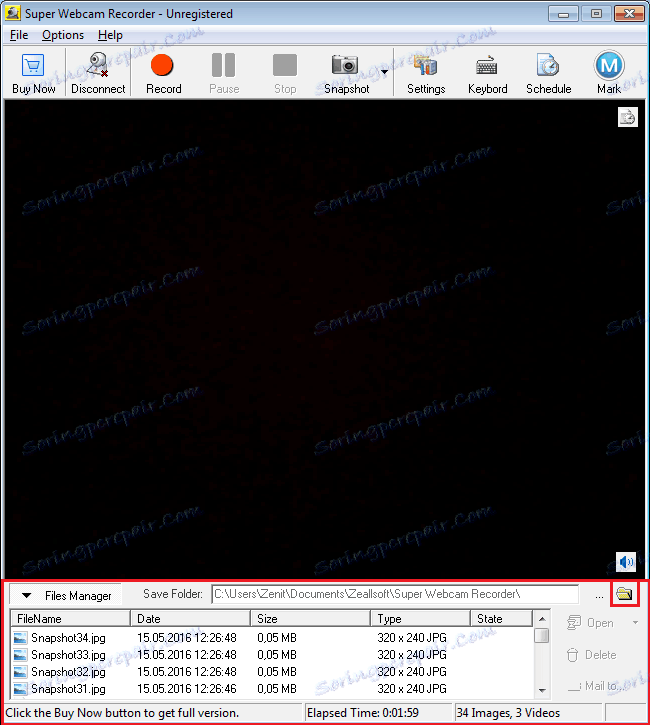Click the date 15.05.2016 12:26:46 cell
650x725 pixels.
coord(187,689)
